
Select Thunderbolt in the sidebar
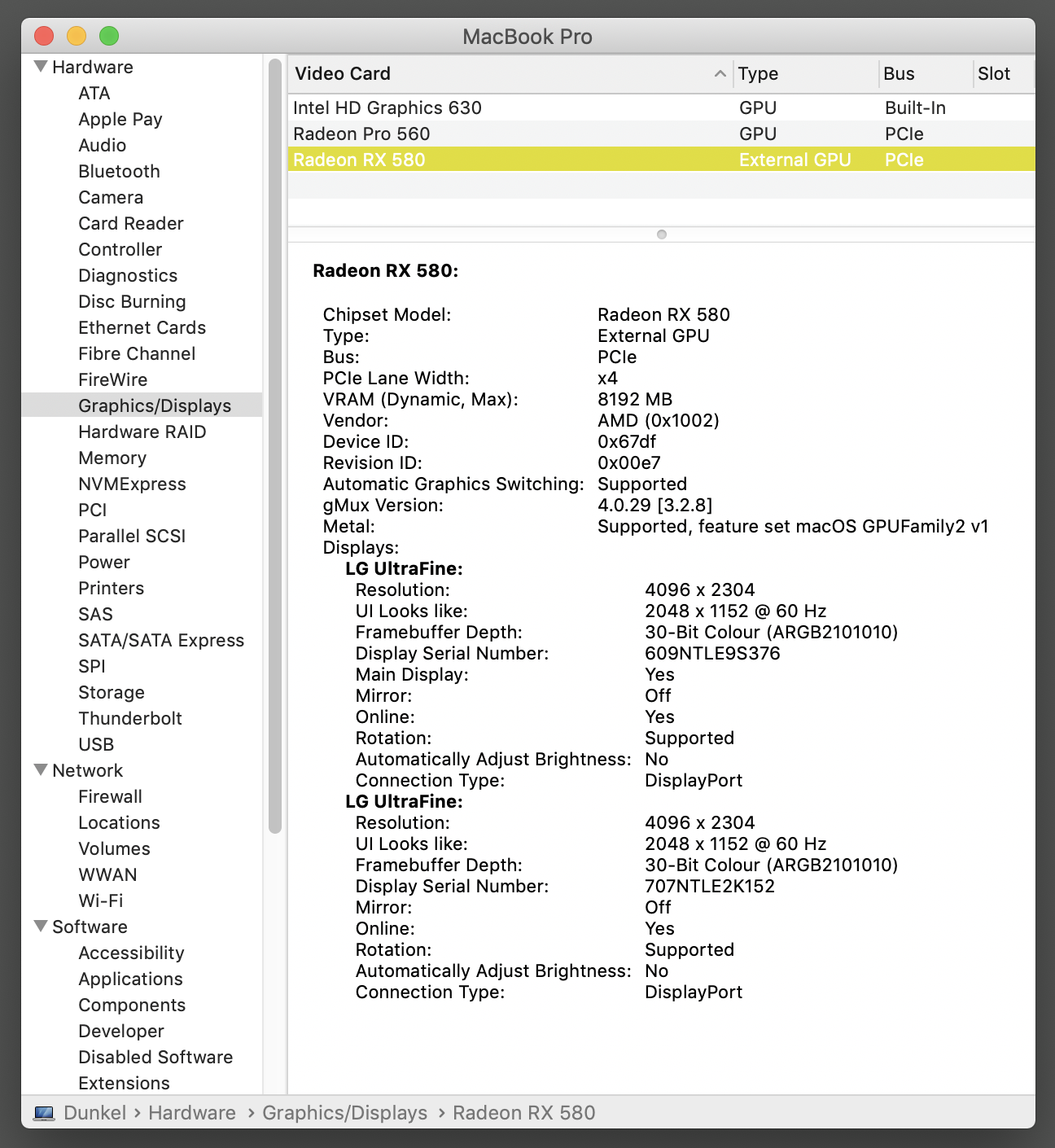point(130,718)
